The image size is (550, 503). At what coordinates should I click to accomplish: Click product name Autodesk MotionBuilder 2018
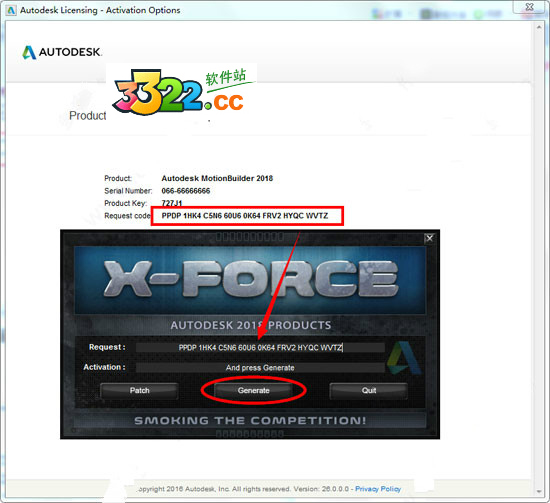click(x=217, y=178)
